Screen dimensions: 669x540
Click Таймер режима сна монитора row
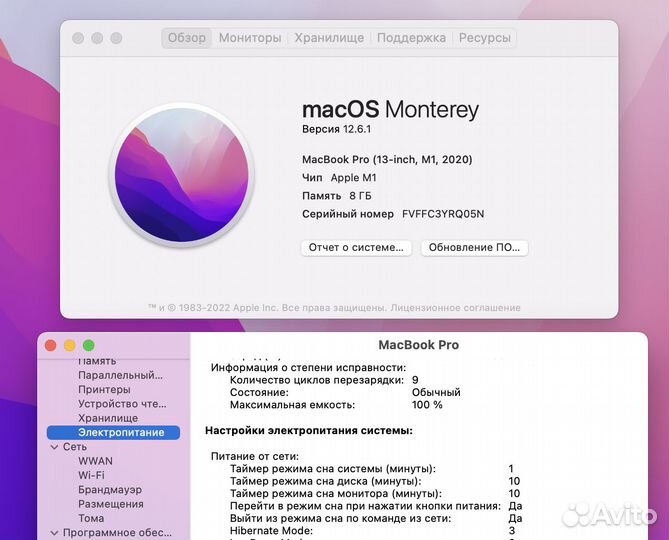click(375, 494)
